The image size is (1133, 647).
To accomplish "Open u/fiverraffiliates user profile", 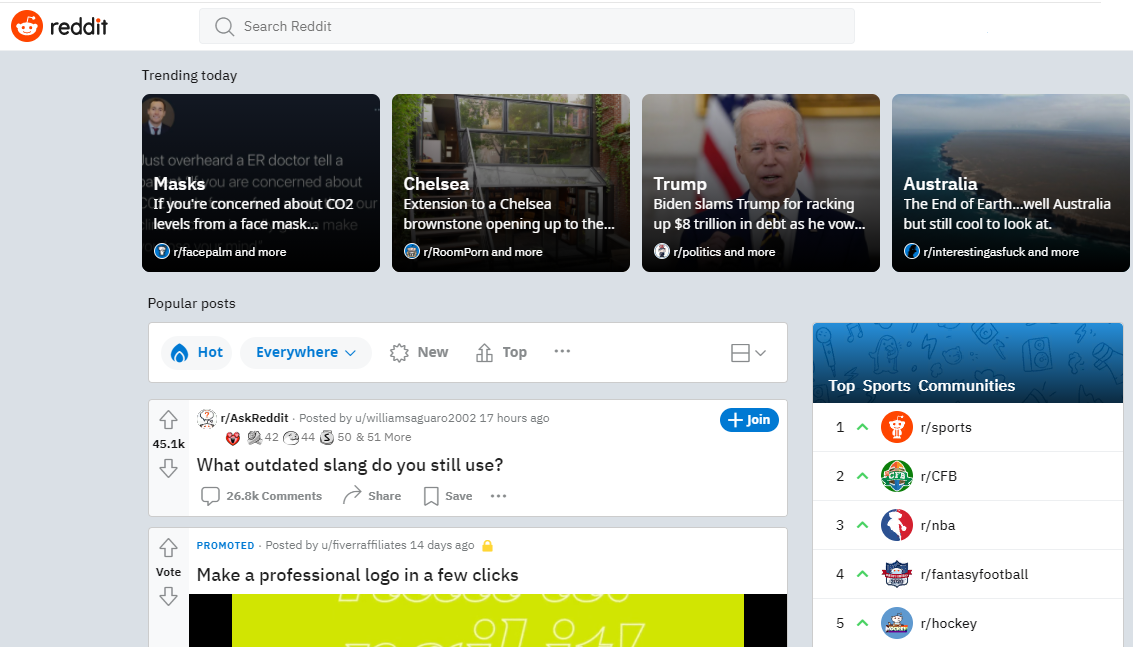I will coord(364,545).
